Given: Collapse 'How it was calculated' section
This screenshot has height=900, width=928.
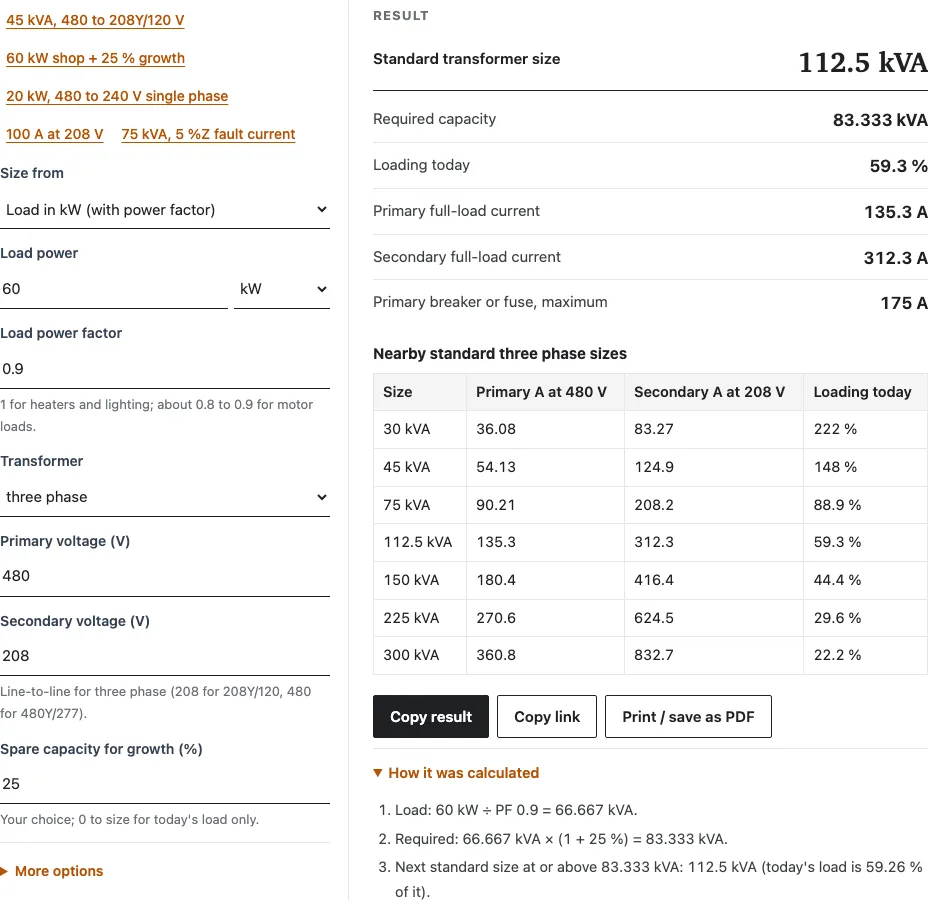Looking at the screenshot, I should pyautogui.click(x=456, y=773).
